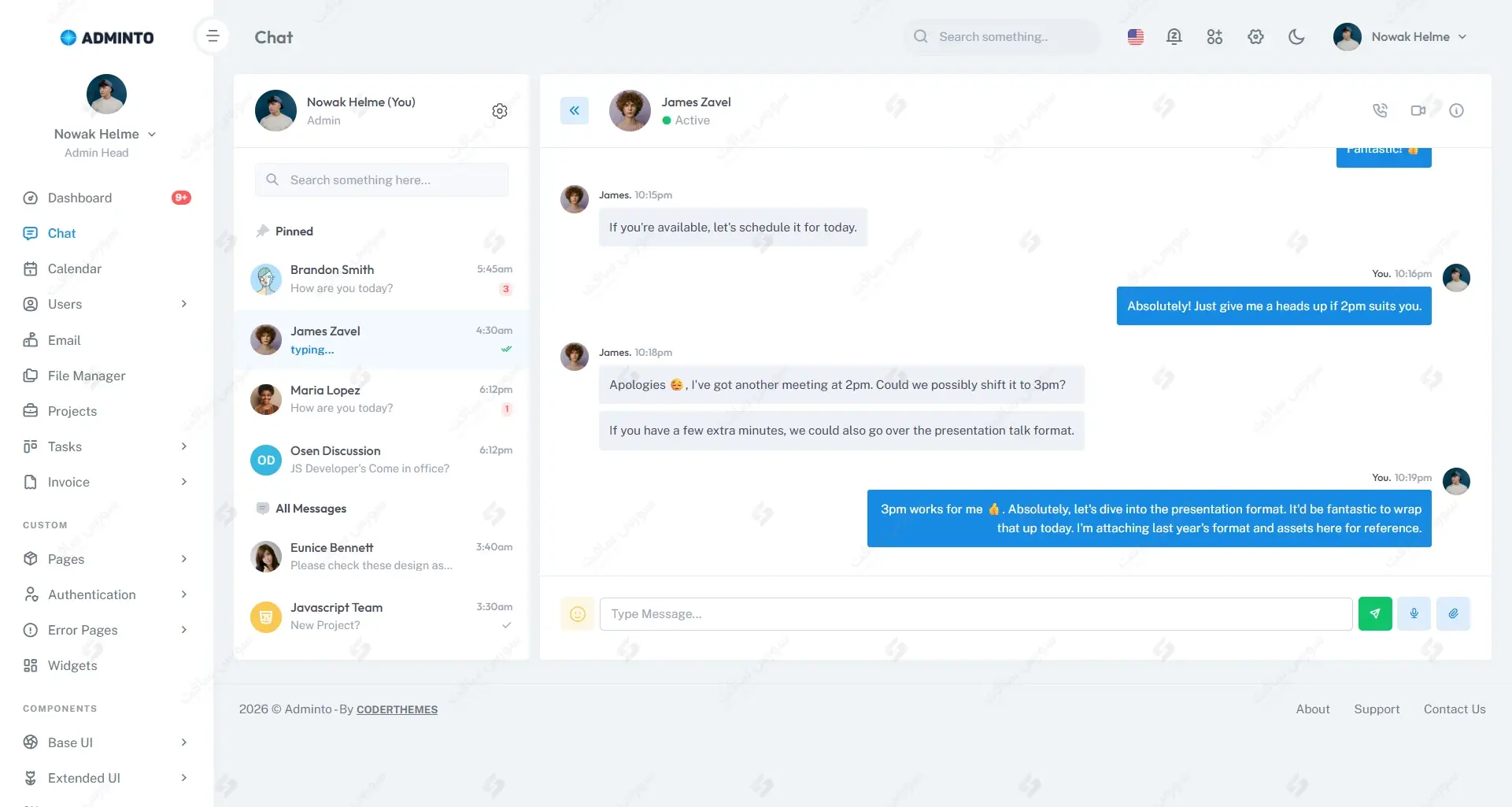
Task: Open the emoji picker beside the message box
Action: point(577,614)
